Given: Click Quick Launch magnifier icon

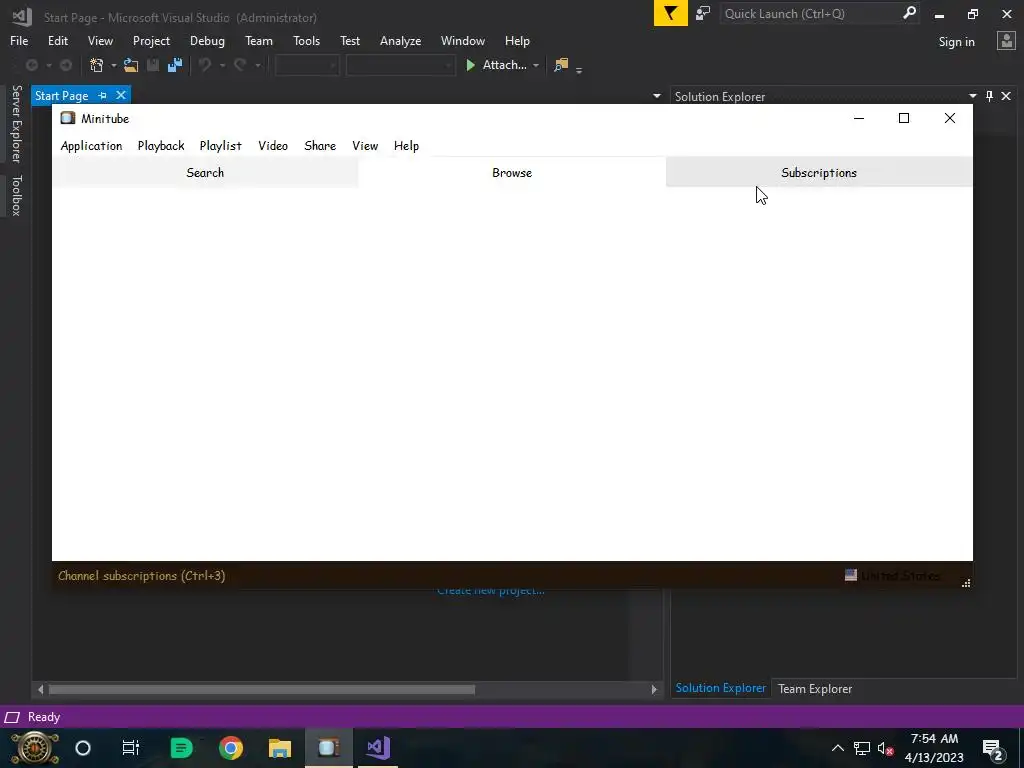Looking at the screenshot, I should [x=909, y=13].
